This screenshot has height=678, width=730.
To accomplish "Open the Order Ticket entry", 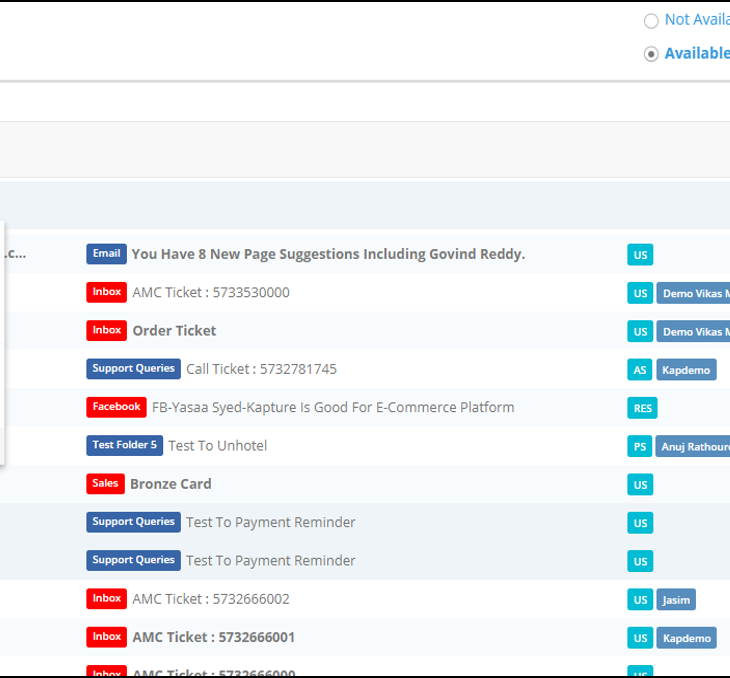I will [x=174, y=331].
